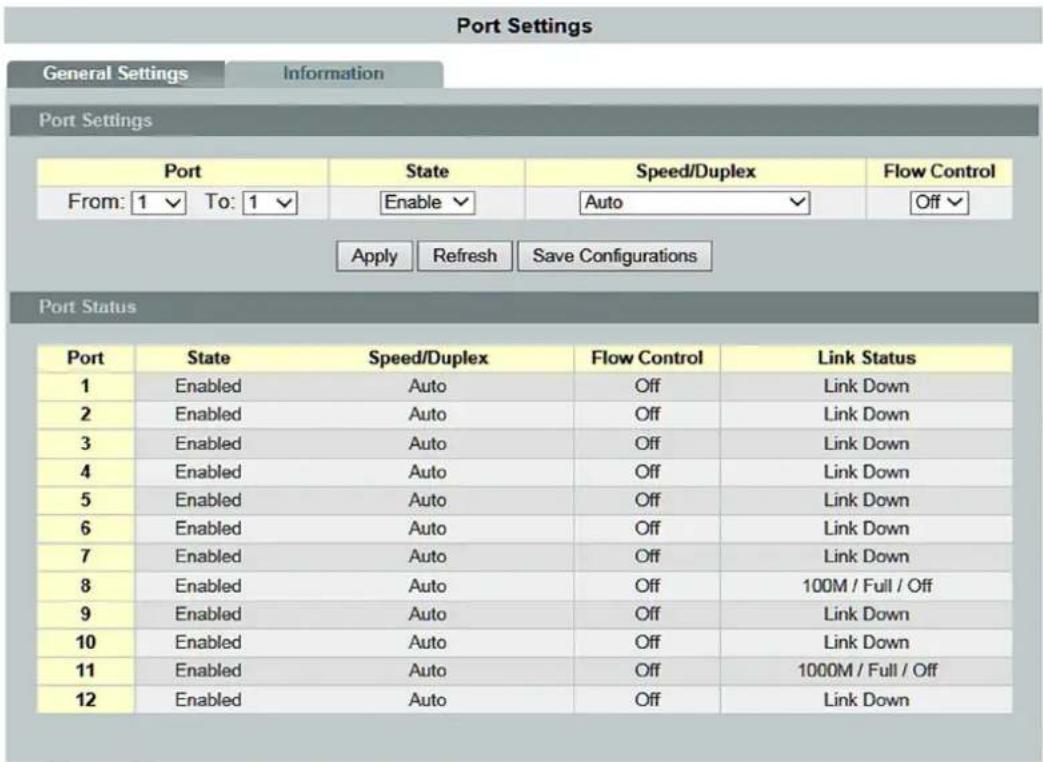Select port 2 row number cell
The height and width of the screenshot is (762, 1043).
pyautogui.click(x=85, y=414)
